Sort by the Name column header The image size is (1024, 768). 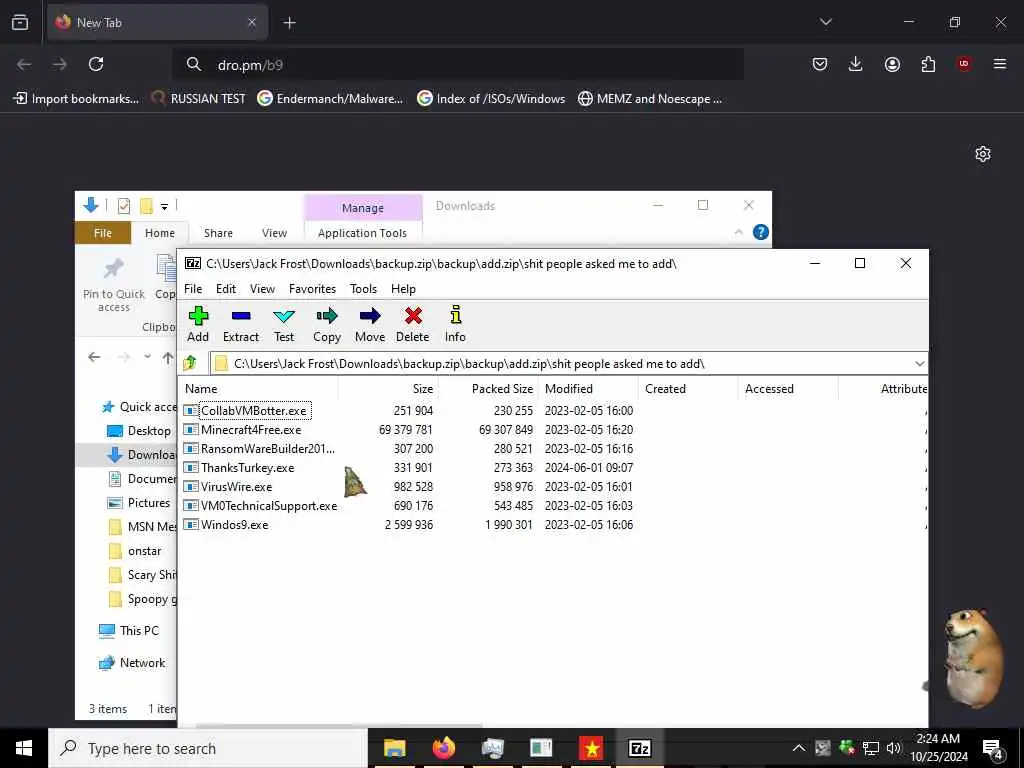[x=259, y=389]
